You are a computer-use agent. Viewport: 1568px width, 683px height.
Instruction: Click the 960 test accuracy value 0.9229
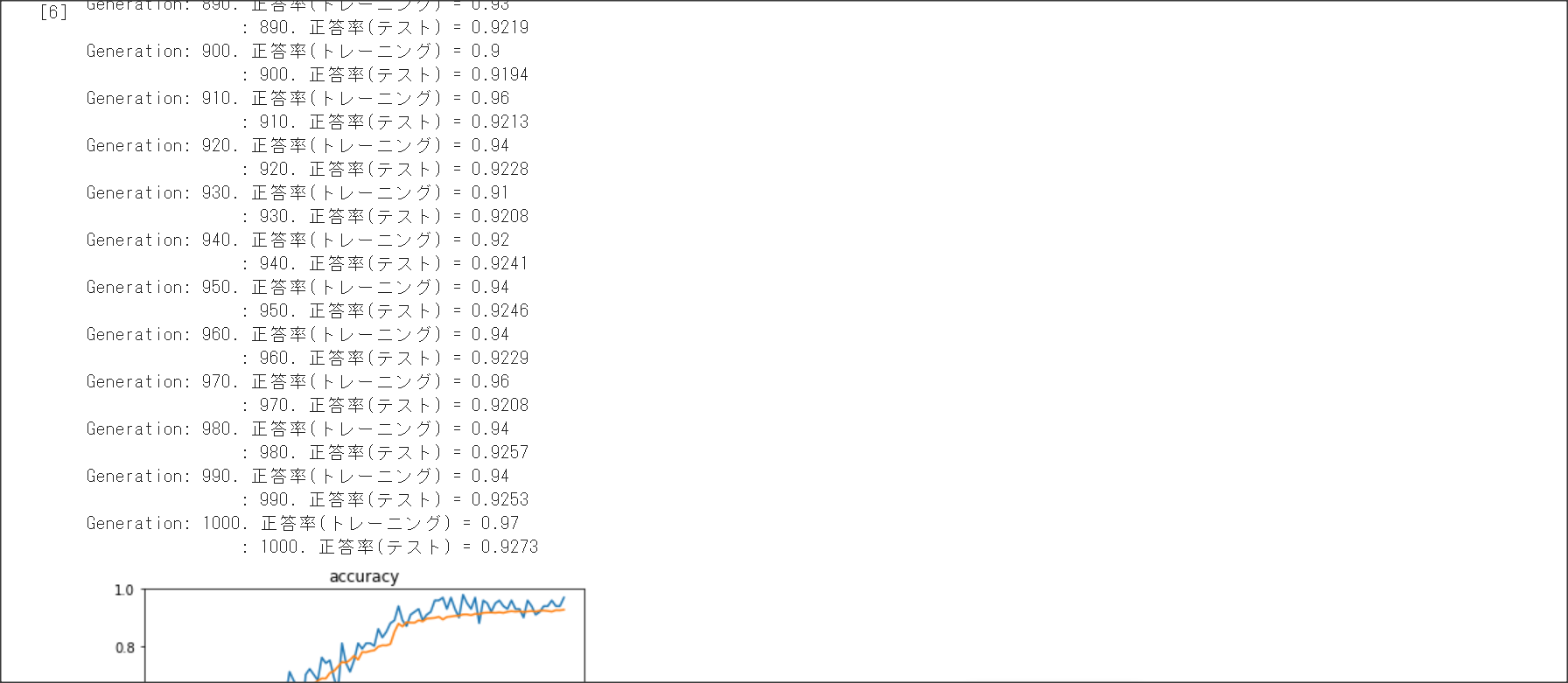tap(500, 358)
